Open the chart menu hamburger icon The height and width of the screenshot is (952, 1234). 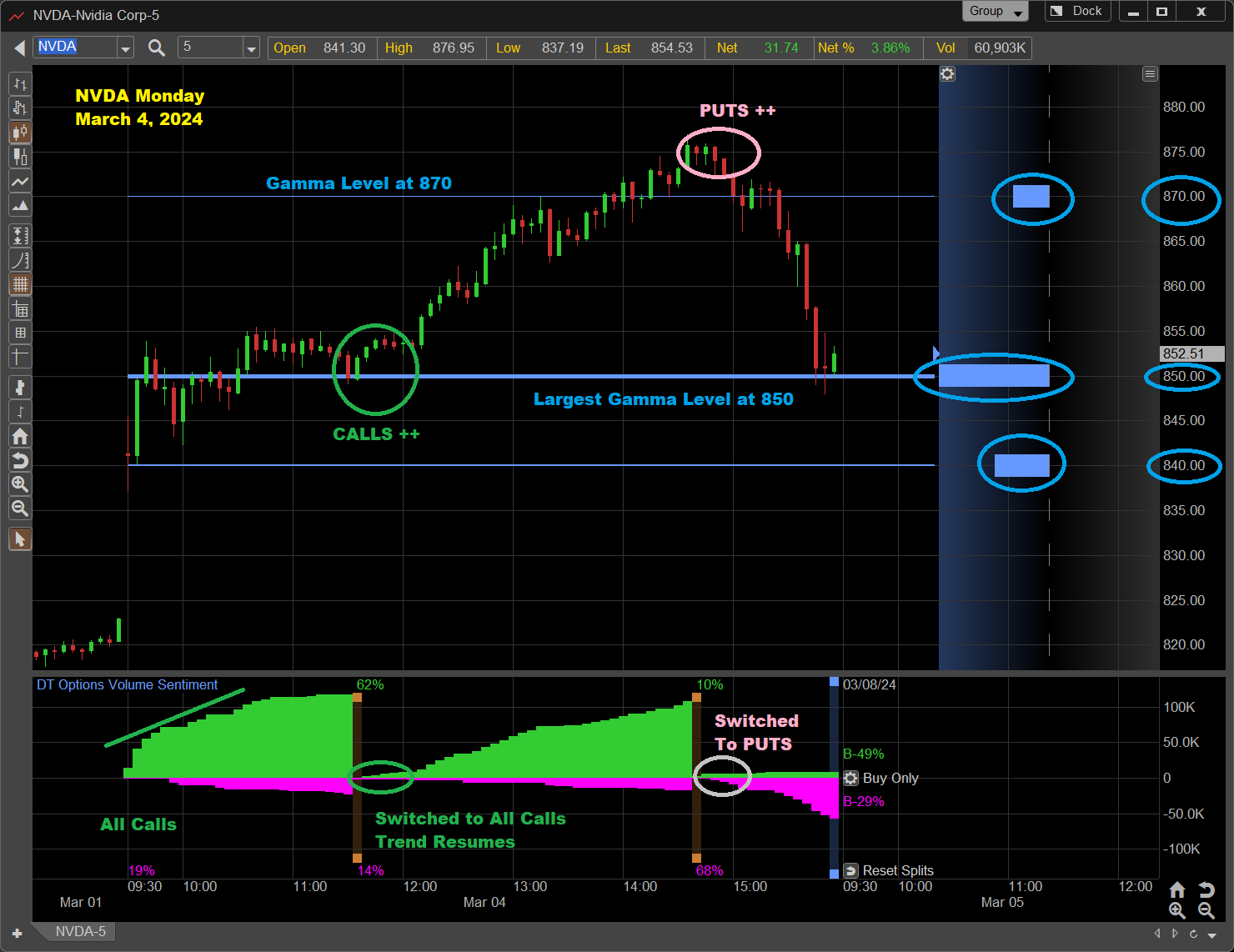[1150, 74]
